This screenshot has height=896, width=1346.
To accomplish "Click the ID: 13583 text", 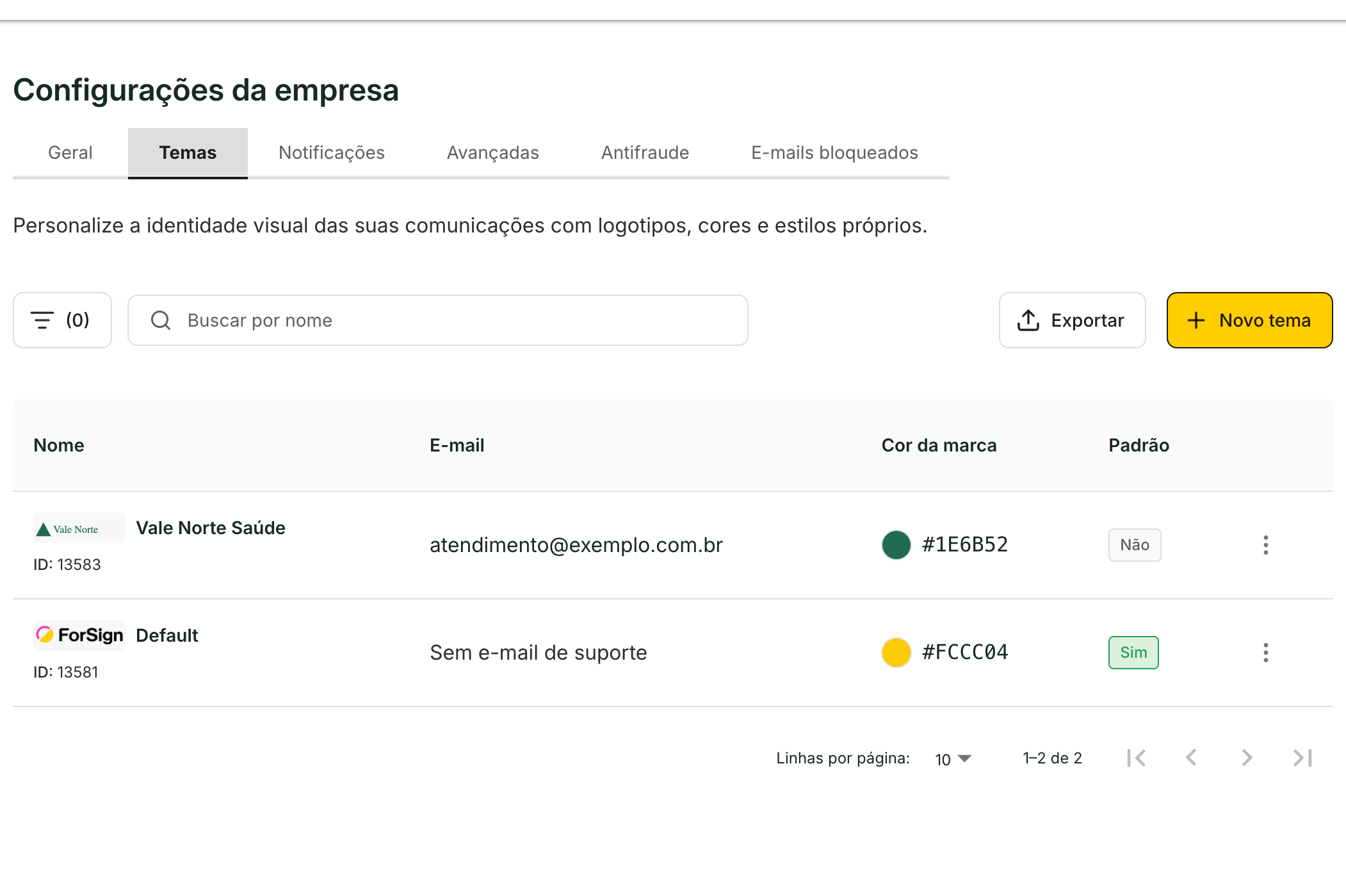I will [67, 564].
